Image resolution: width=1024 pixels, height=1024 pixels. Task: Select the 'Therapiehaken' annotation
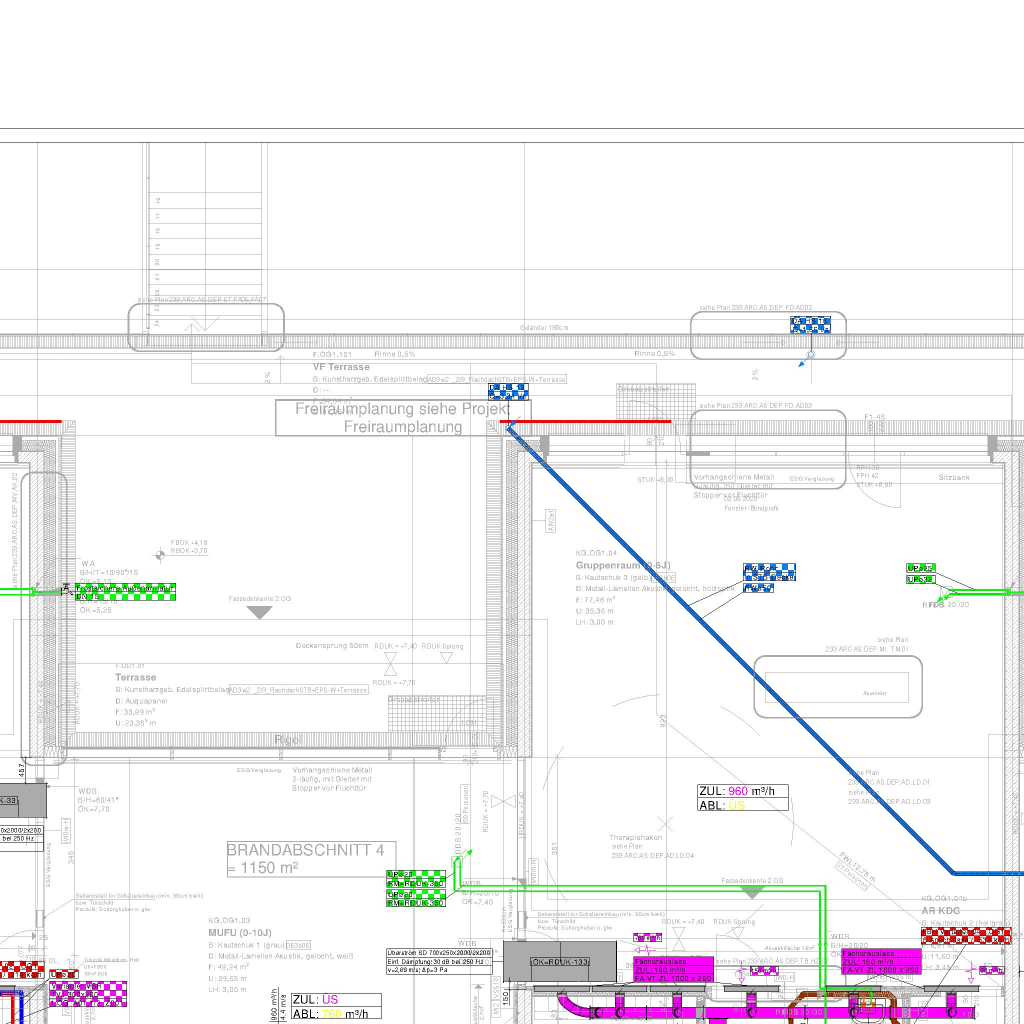635,837
